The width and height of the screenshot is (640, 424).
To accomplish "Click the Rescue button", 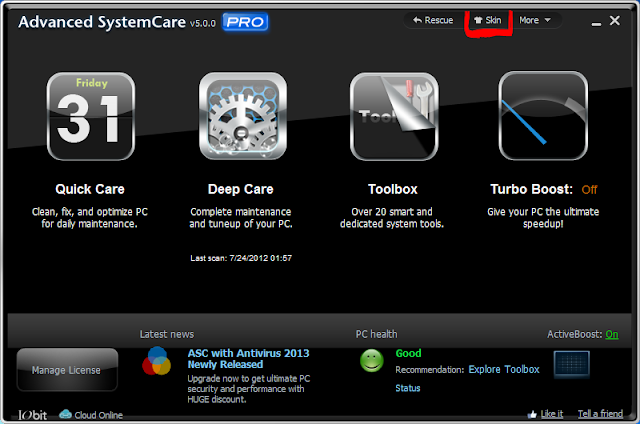I will point(433,20).
